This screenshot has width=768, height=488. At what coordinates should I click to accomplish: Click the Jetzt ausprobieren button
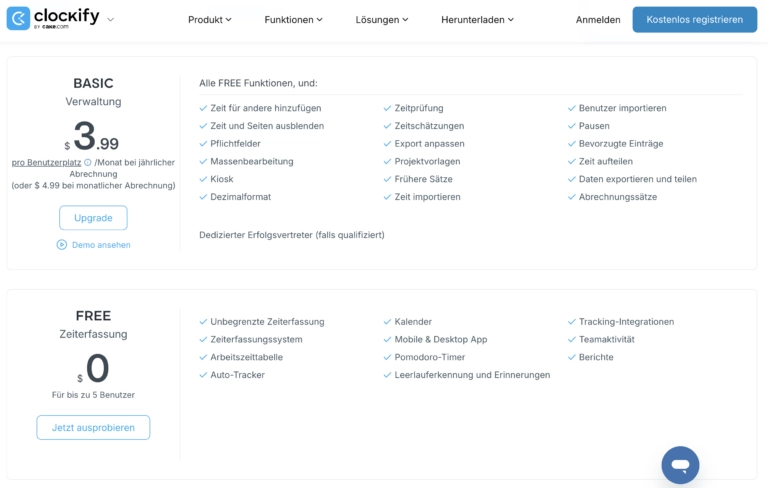[93, 428]
